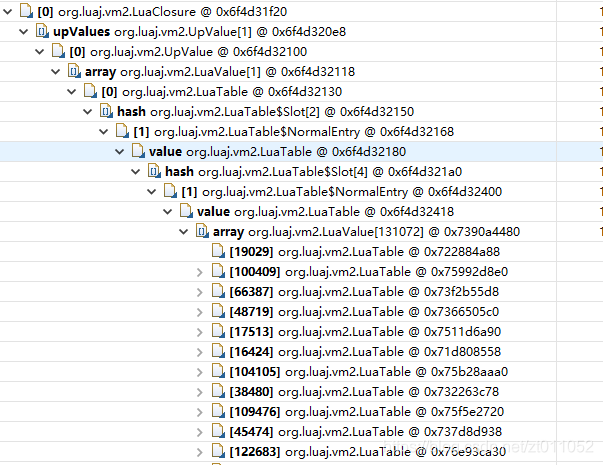Click object icon of value @ 0x6f4d32418

[x=187, y=211]
